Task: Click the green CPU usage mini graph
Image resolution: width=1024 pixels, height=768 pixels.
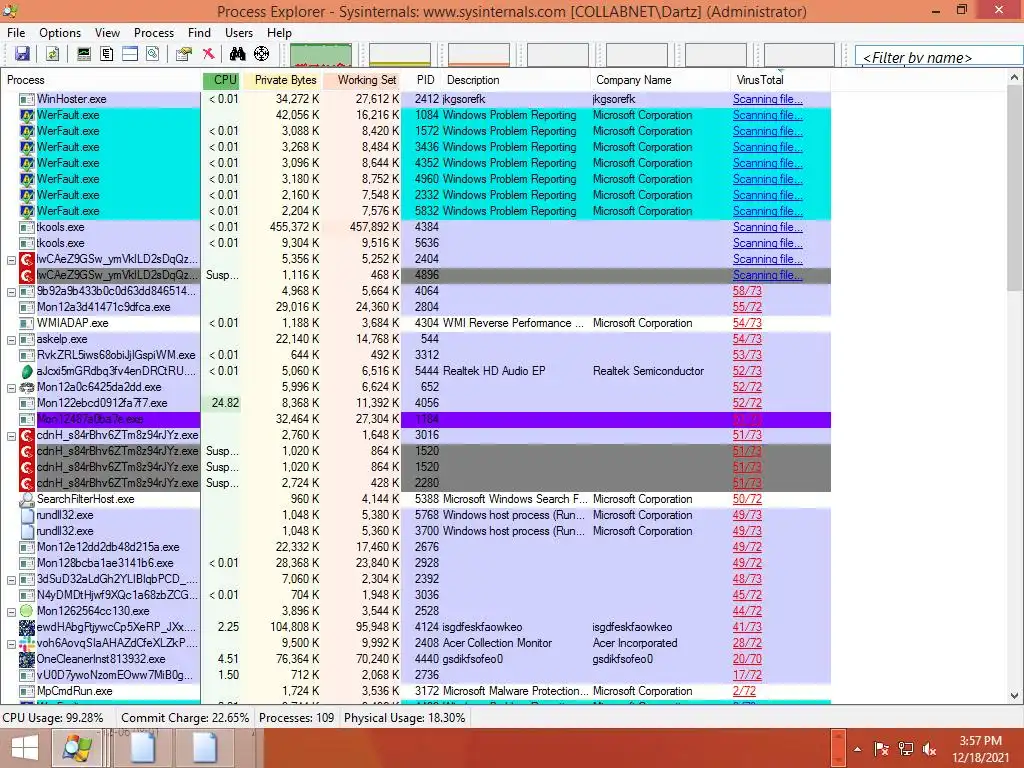Action: click(x=321, y=55)
